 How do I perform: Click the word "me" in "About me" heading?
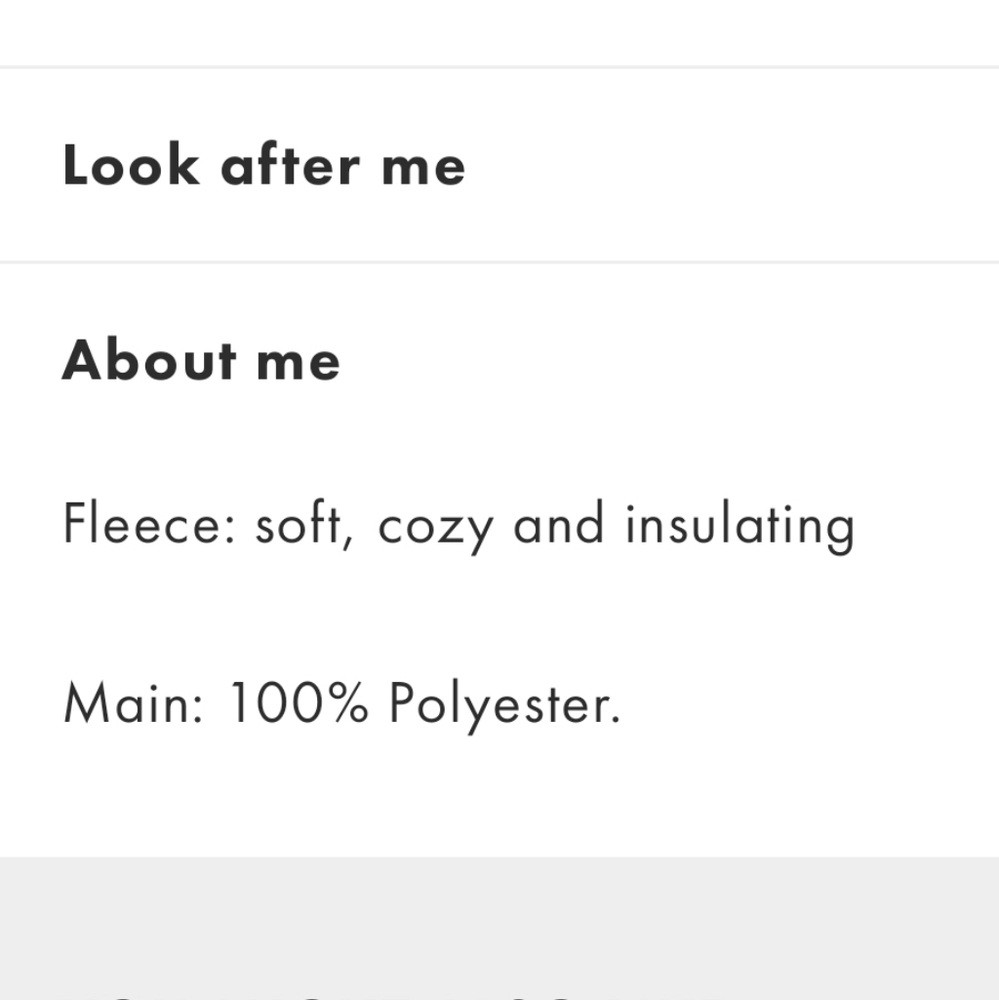pos(298,362)
